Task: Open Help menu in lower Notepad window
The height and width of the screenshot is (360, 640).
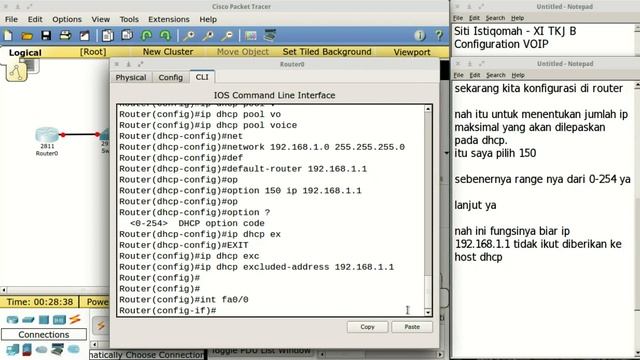Action: [518, 75]
